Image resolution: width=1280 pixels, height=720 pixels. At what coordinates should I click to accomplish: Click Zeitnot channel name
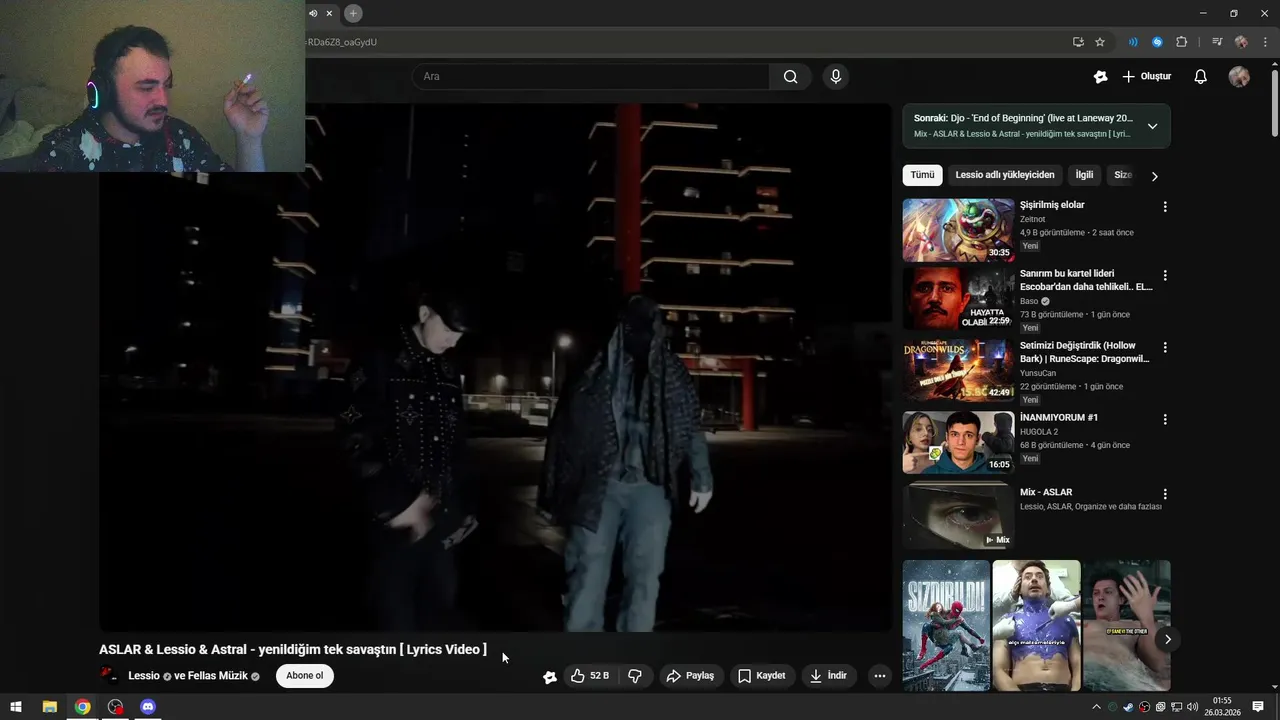coord(1032,219)
